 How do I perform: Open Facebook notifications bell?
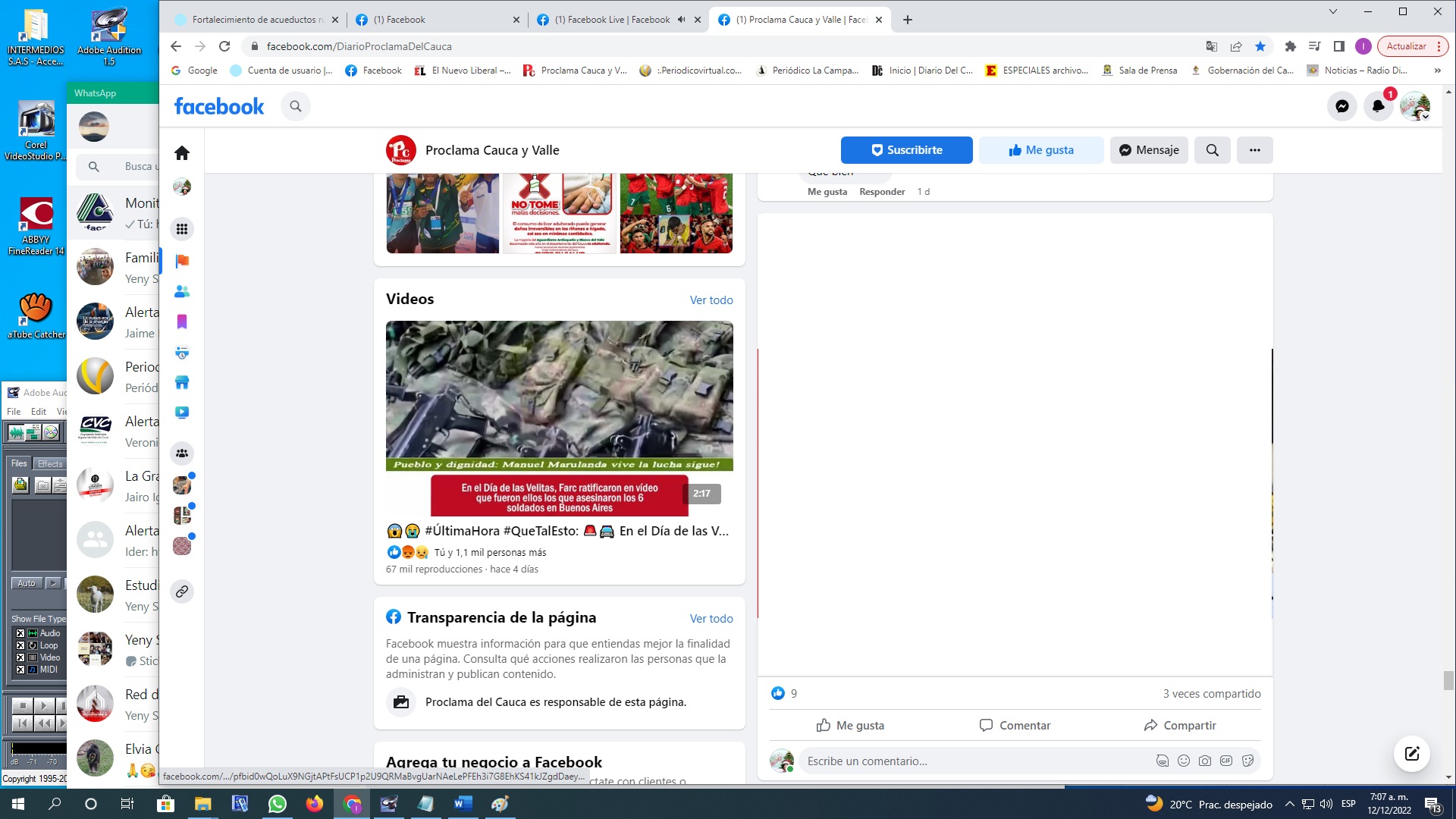point(1379,106)
